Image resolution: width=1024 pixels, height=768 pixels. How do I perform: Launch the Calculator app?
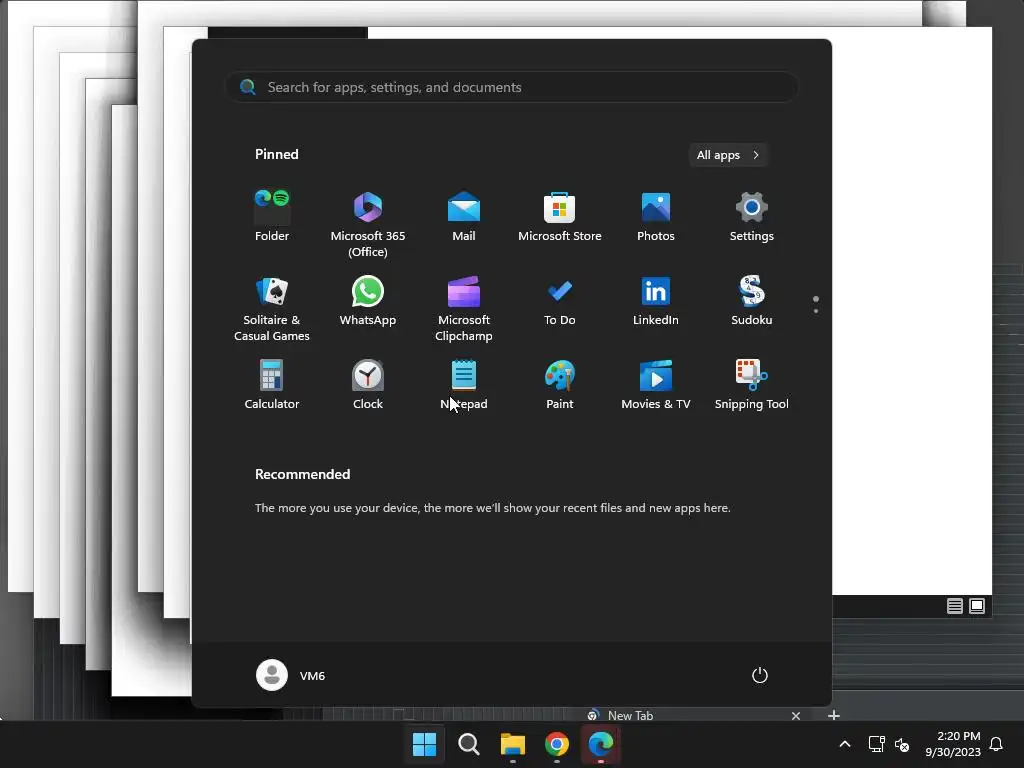coord(272,384)
